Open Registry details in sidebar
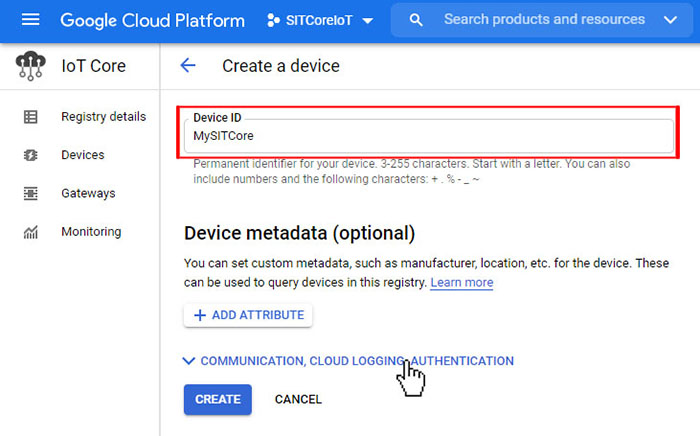The height and width of the screenshot is (436, 700). point(104,116)
